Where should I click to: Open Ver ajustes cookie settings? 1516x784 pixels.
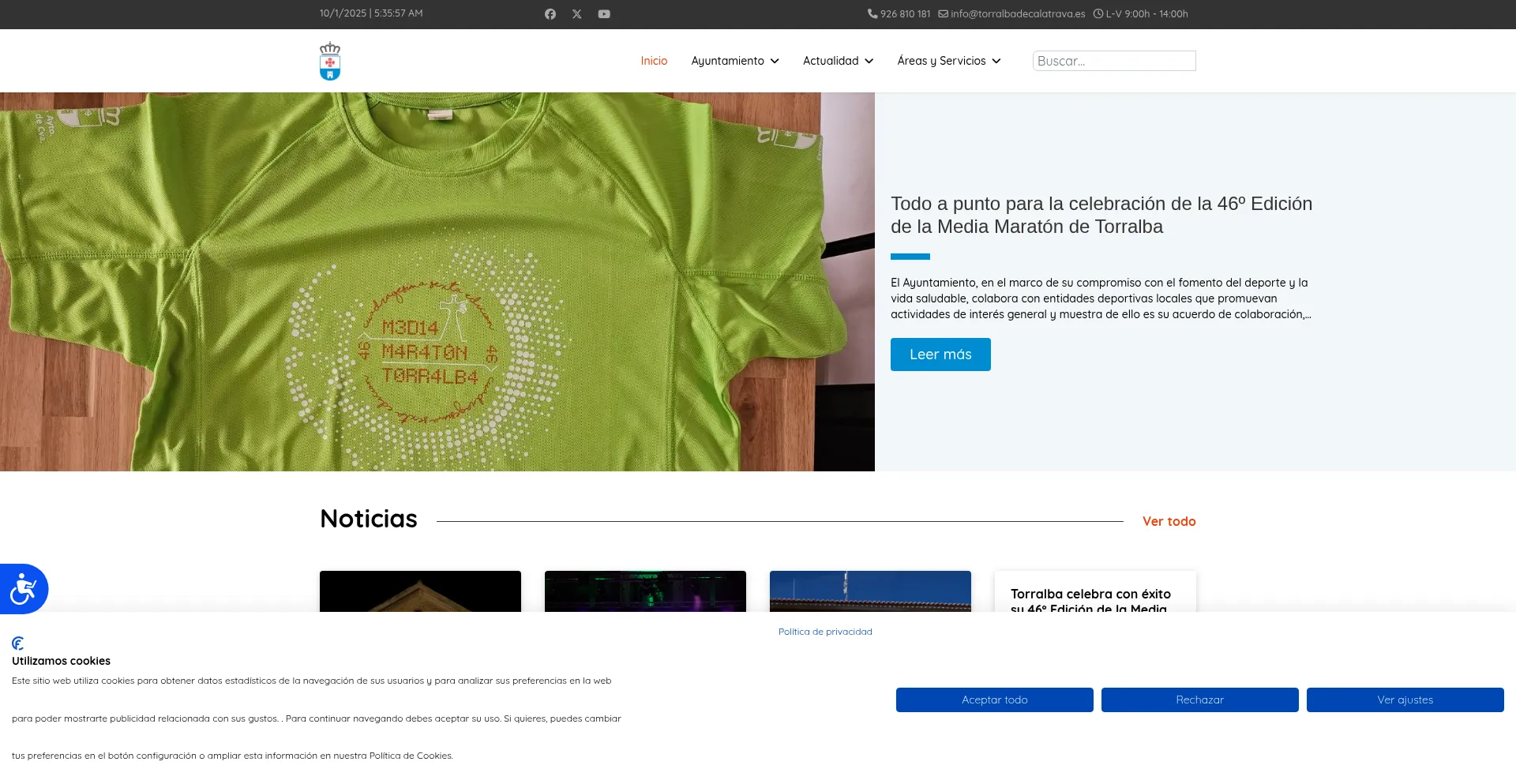click(1405, 700)
